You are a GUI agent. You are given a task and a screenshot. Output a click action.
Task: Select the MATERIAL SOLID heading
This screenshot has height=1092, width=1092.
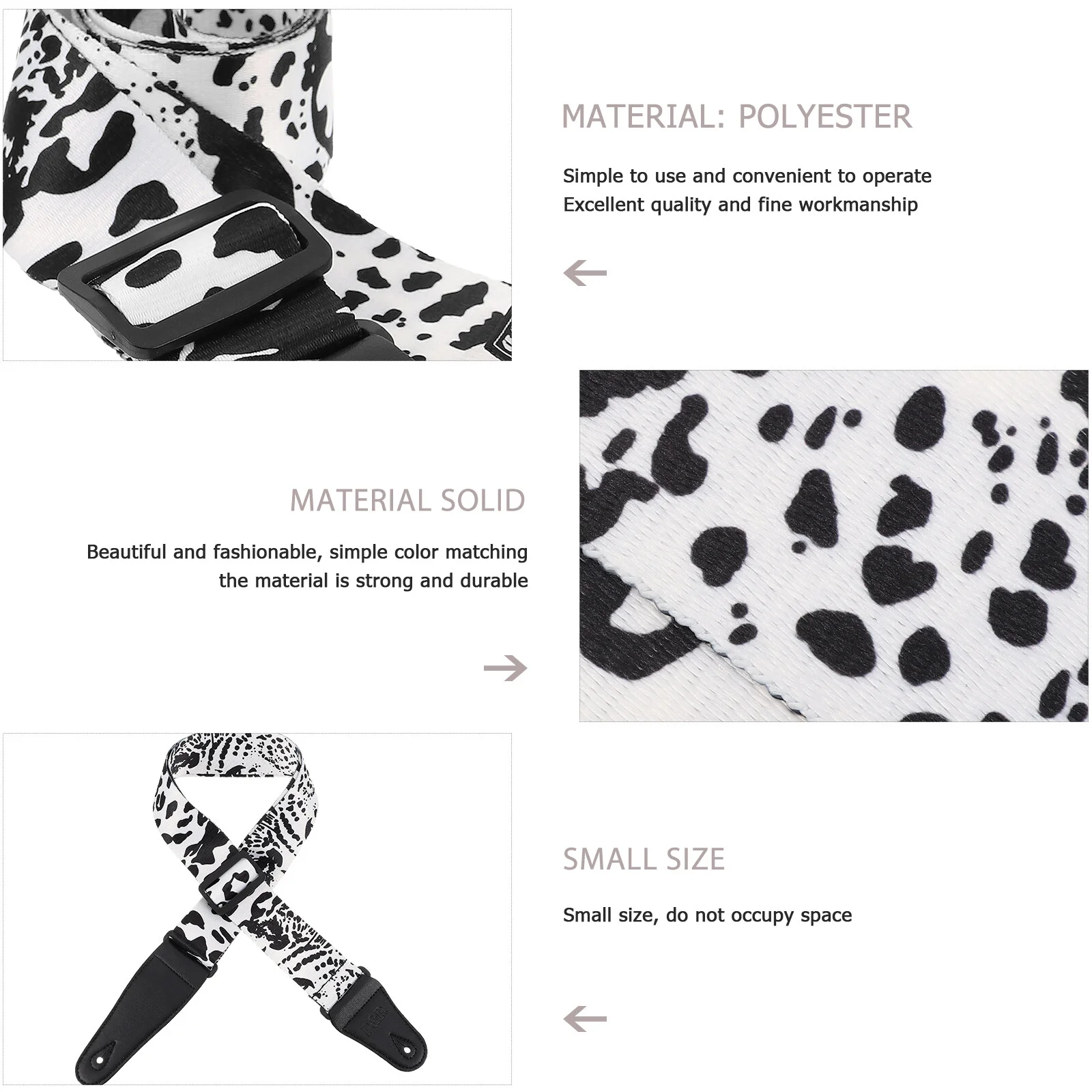tap(408, 500)
